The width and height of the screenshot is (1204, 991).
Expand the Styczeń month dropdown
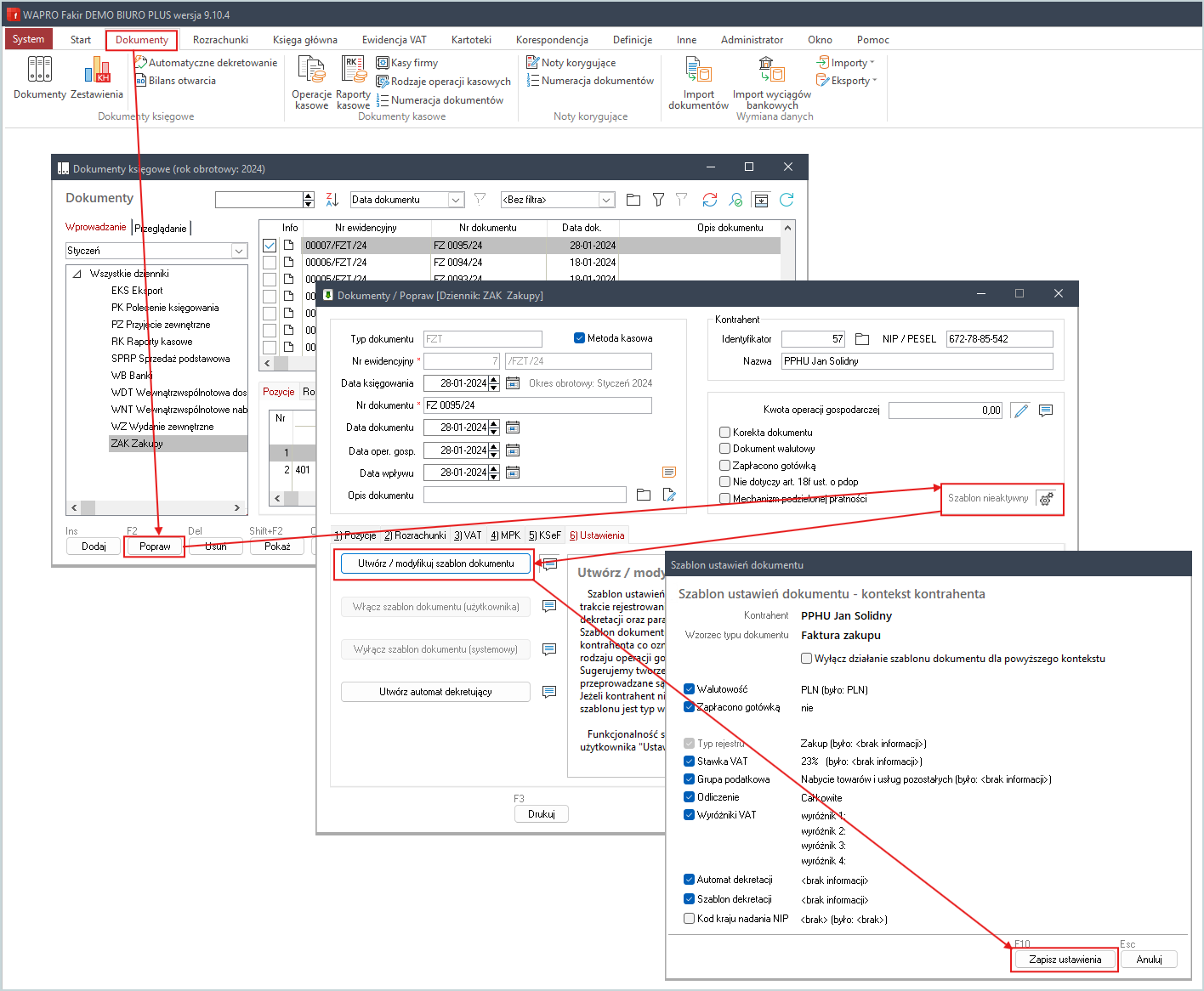click(x=239, y=251)
